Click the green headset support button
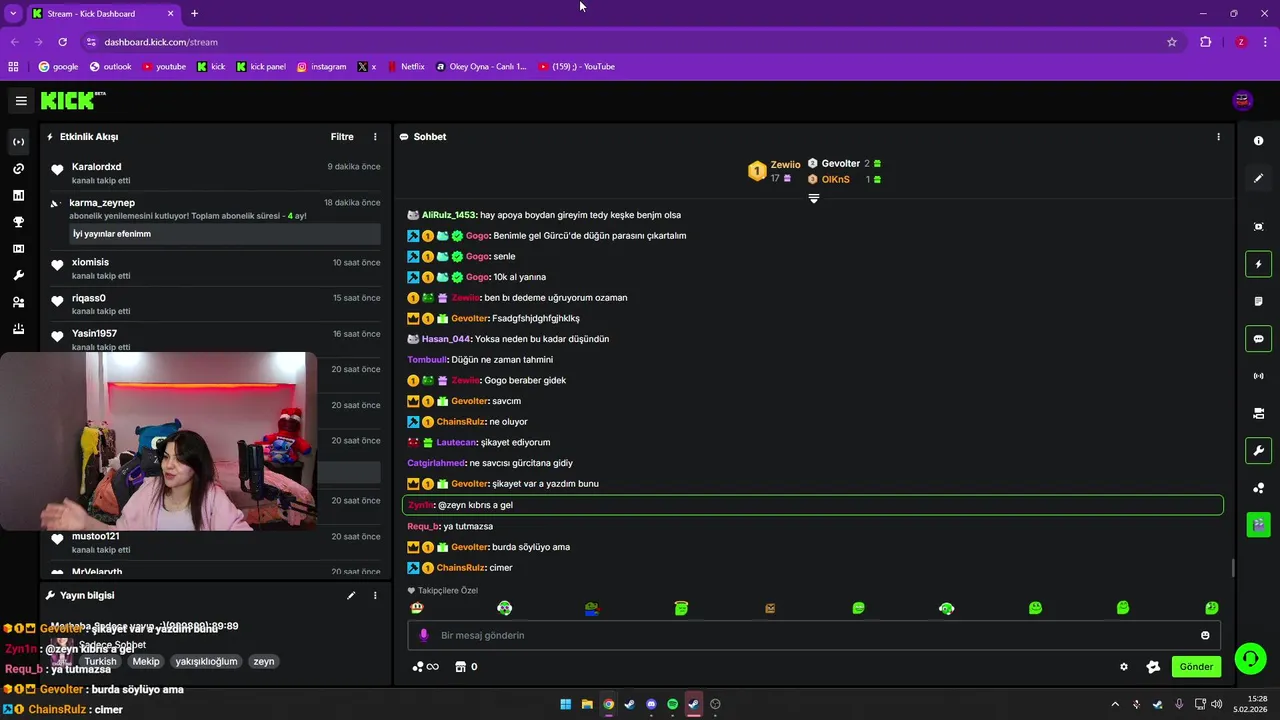The height and width of the screenshot is (720, 1280). (1250, 658)
